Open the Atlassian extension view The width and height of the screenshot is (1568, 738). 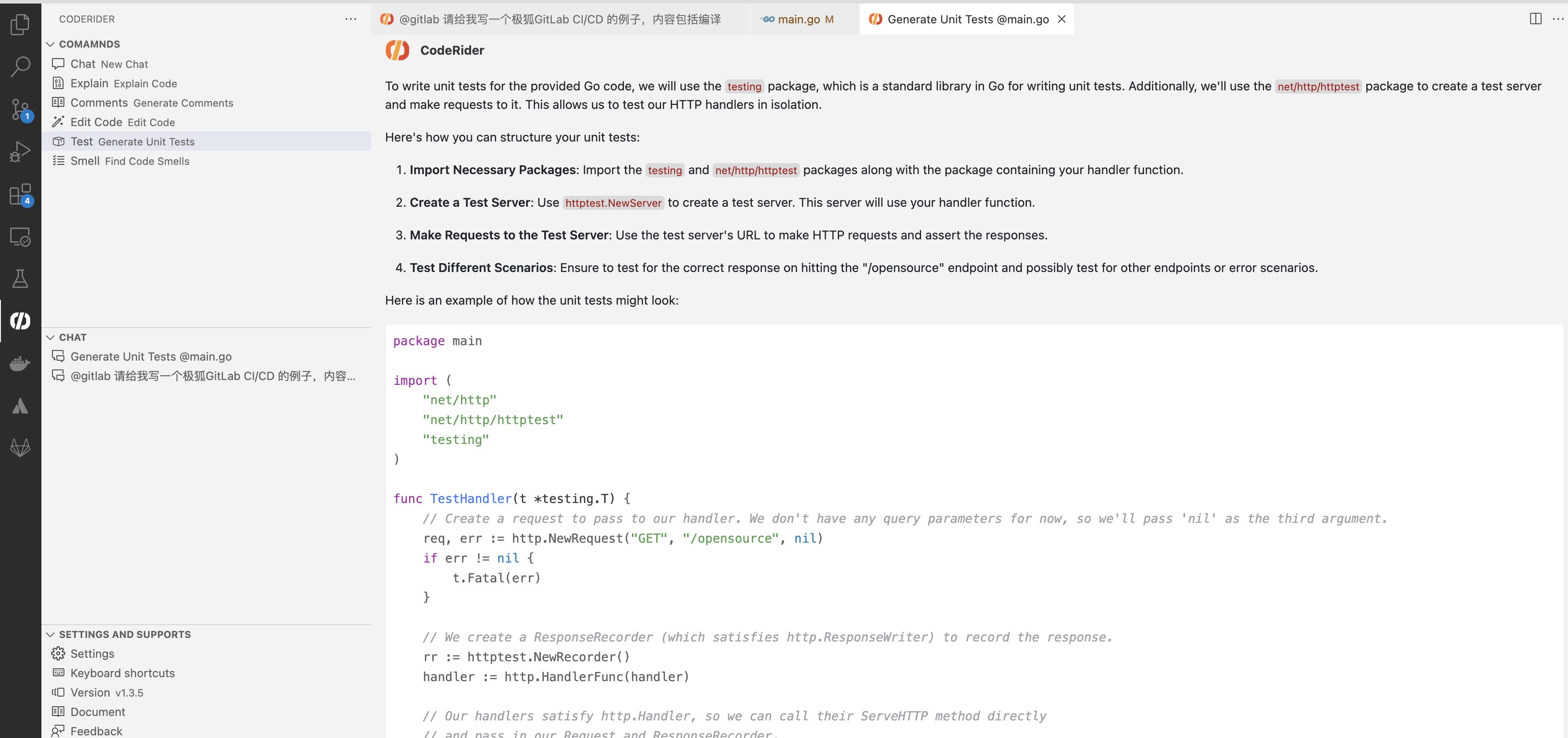(x=20, y=406)
